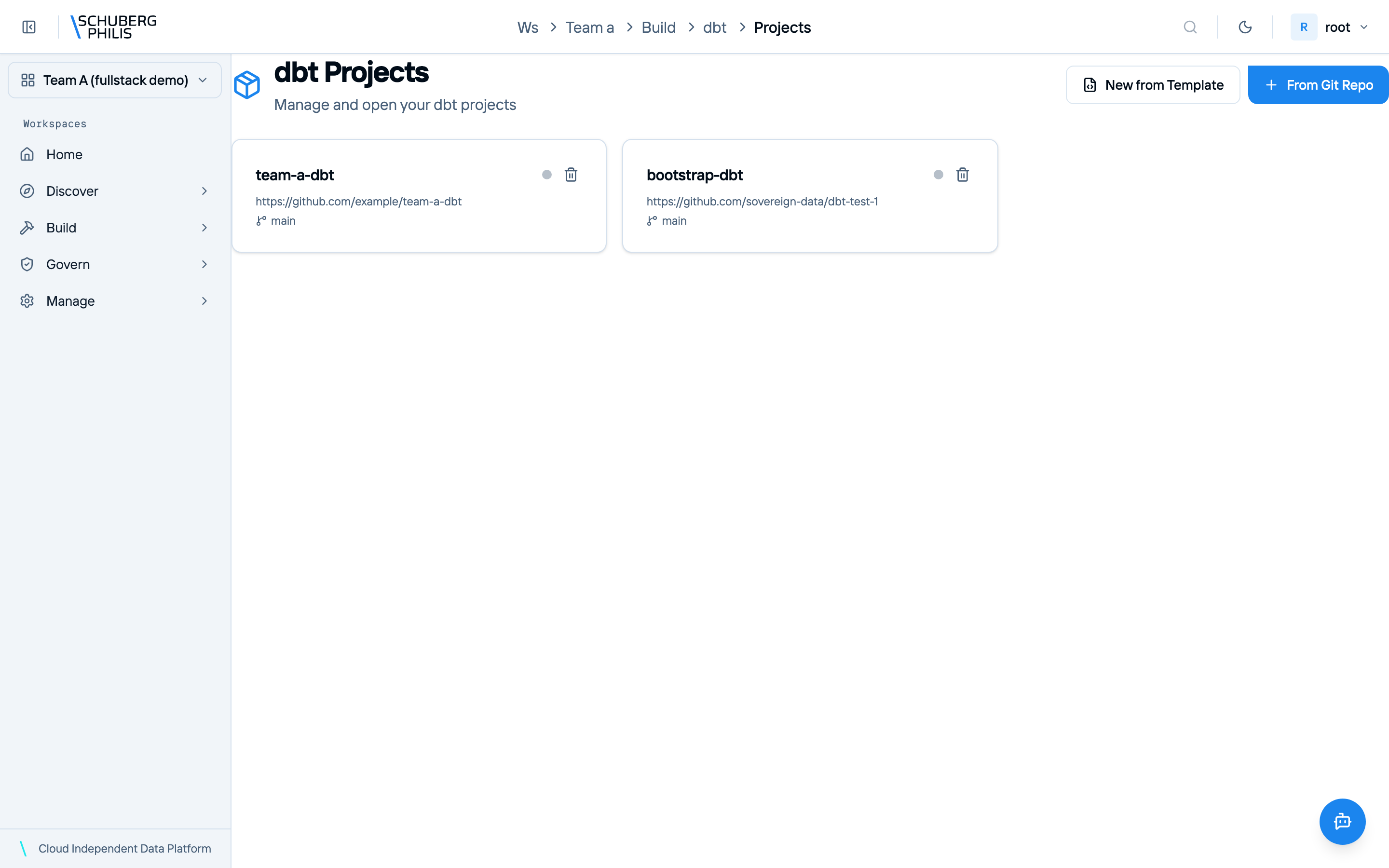Image resolution: width=1389 pixels, height=868 pixels.
Task: Click main branch on team-a-dbt card
Action: point(276,221)
